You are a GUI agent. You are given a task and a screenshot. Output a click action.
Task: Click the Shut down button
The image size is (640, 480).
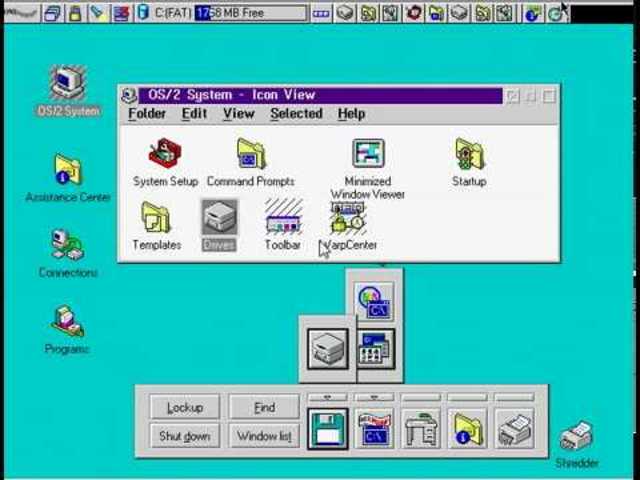(x=185, y=436)
